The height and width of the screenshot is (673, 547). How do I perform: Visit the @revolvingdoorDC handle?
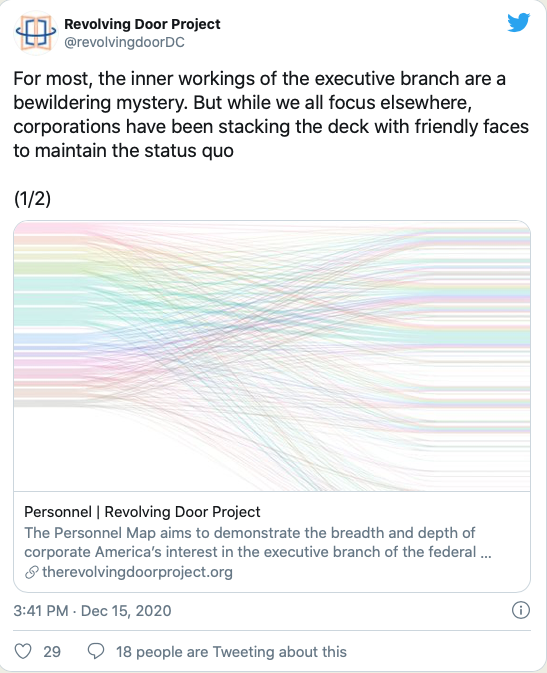click(125, 42)
